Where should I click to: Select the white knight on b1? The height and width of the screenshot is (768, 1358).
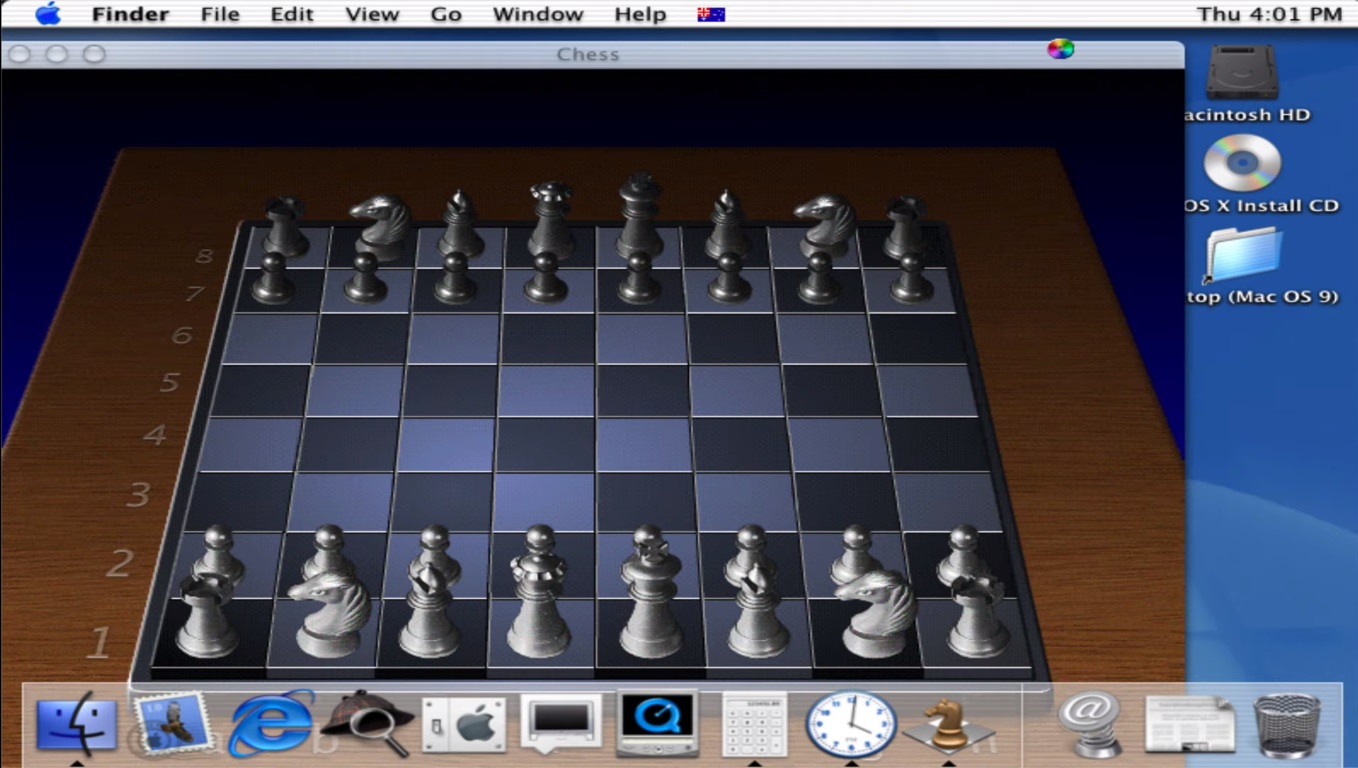point(329,614)
